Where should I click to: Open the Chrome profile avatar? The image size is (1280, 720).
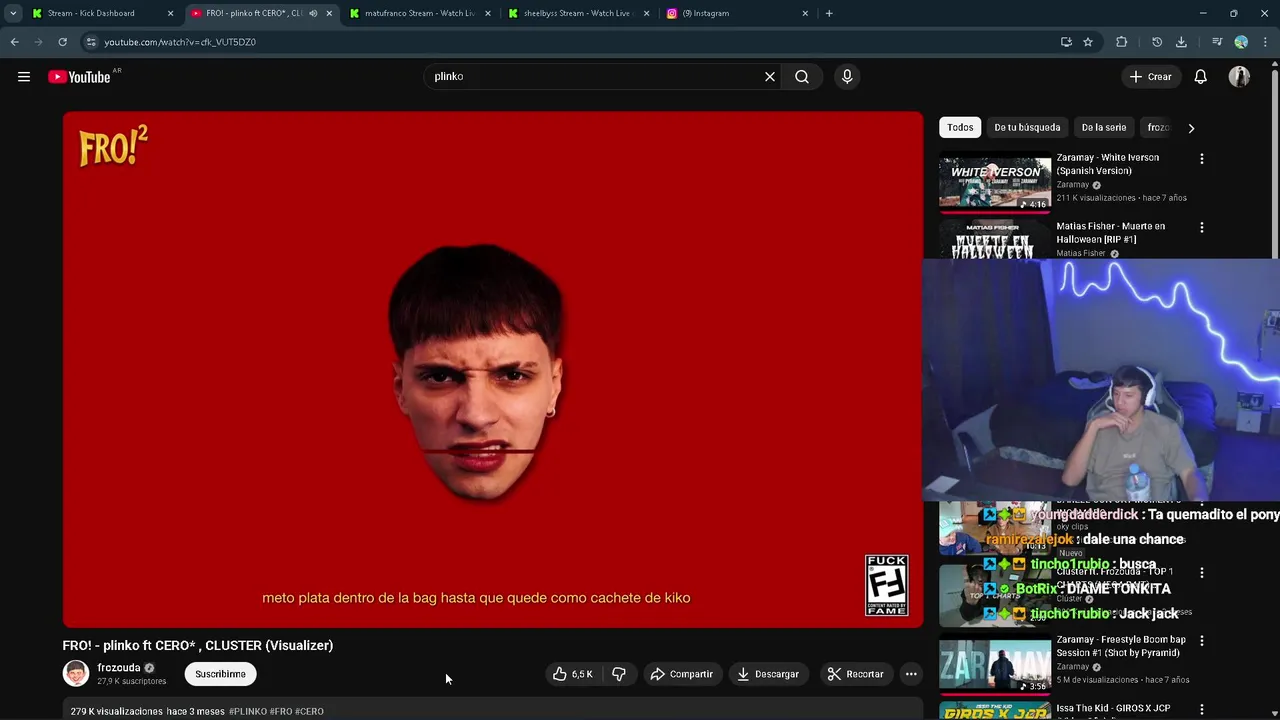1241,42
